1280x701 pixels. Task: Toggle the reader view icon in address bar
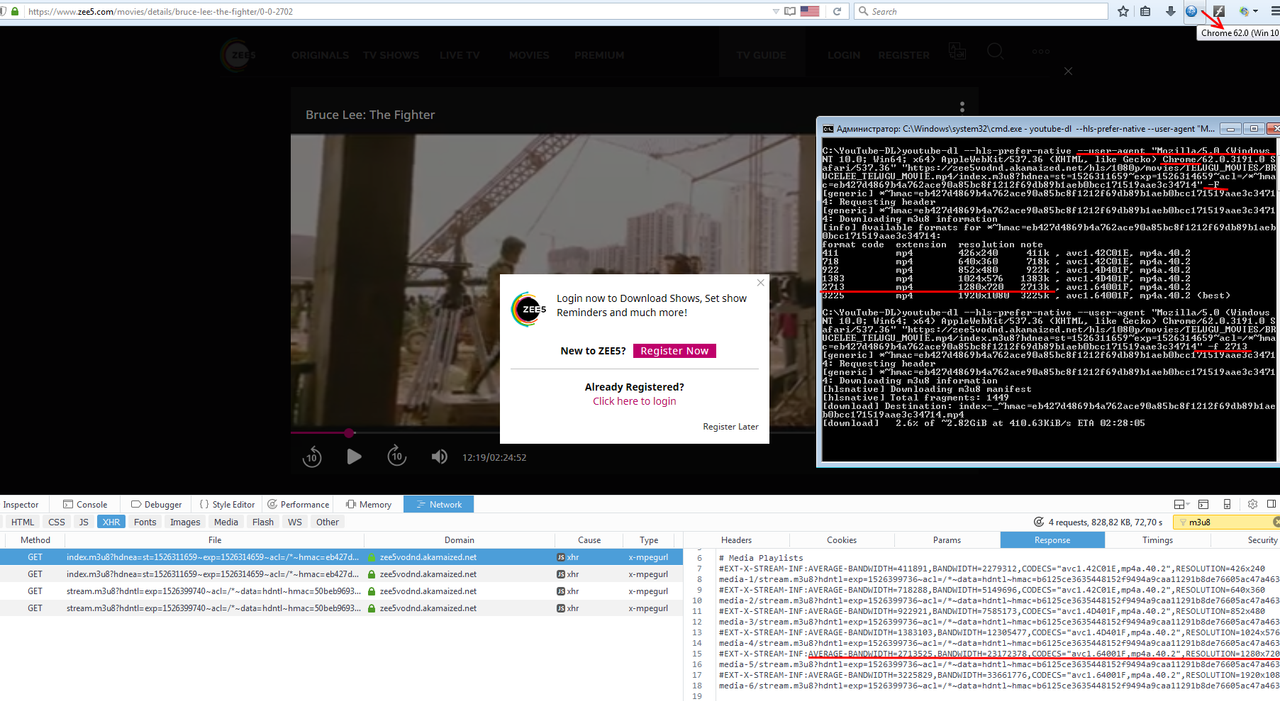tap(790, 11)
